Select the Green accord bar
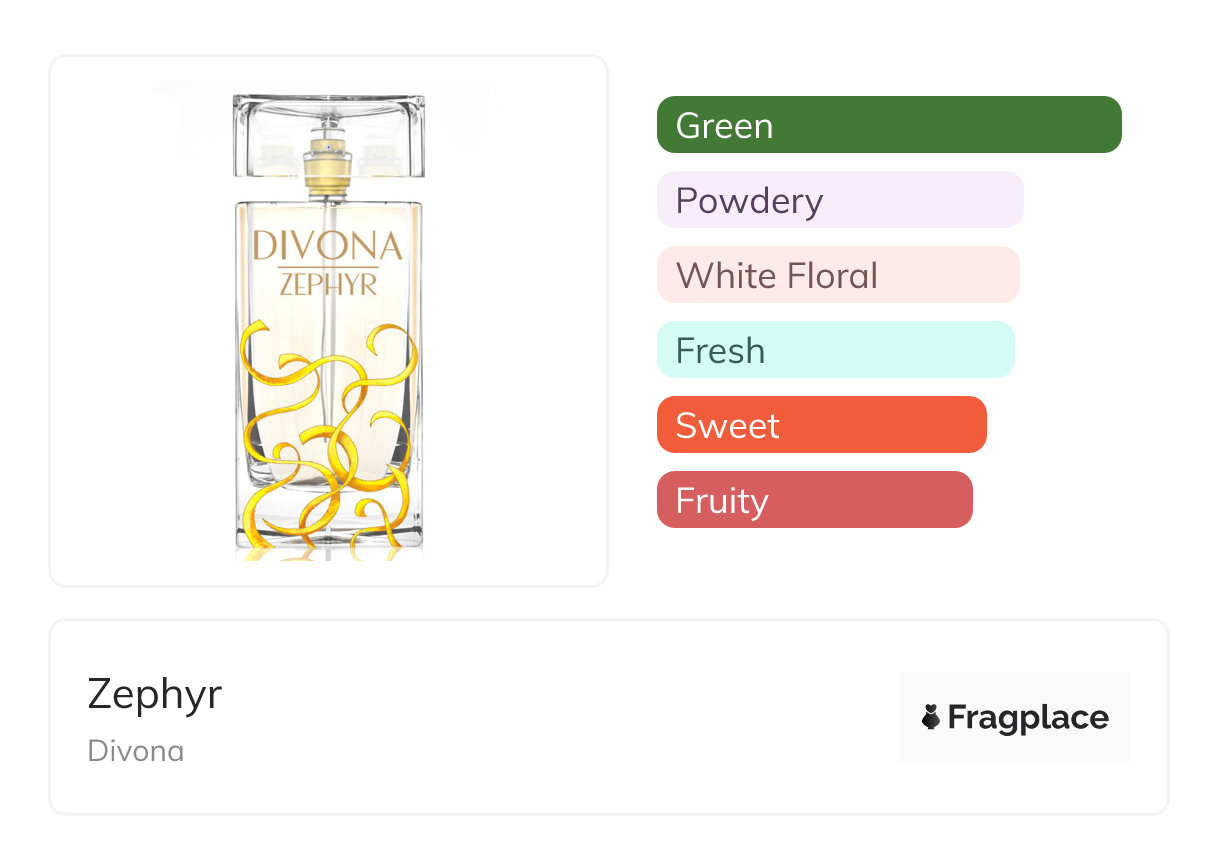 (889, 125)
